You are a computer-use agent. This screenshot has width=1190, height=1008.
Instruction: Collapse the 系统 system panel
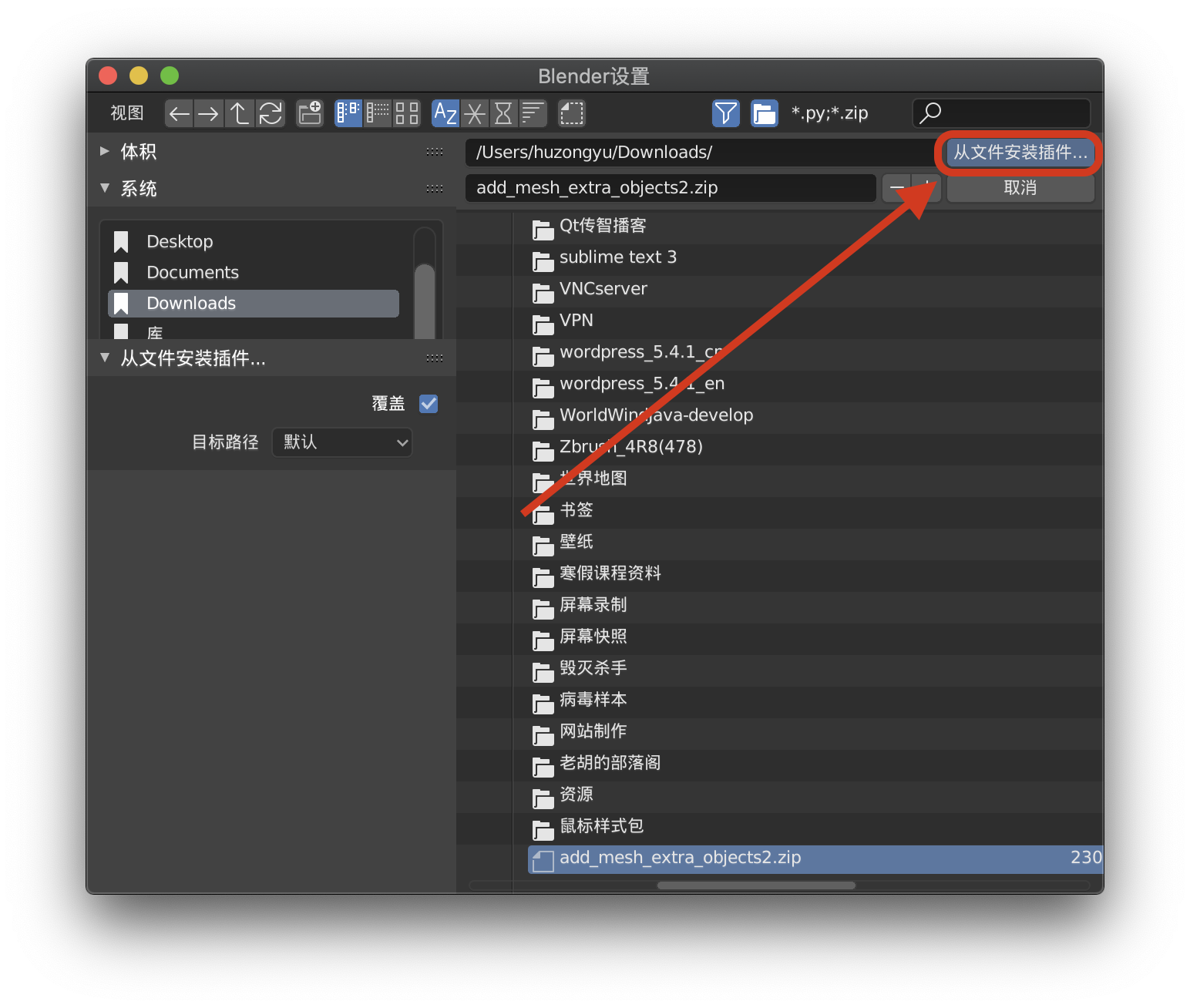(x=105, y=188)
